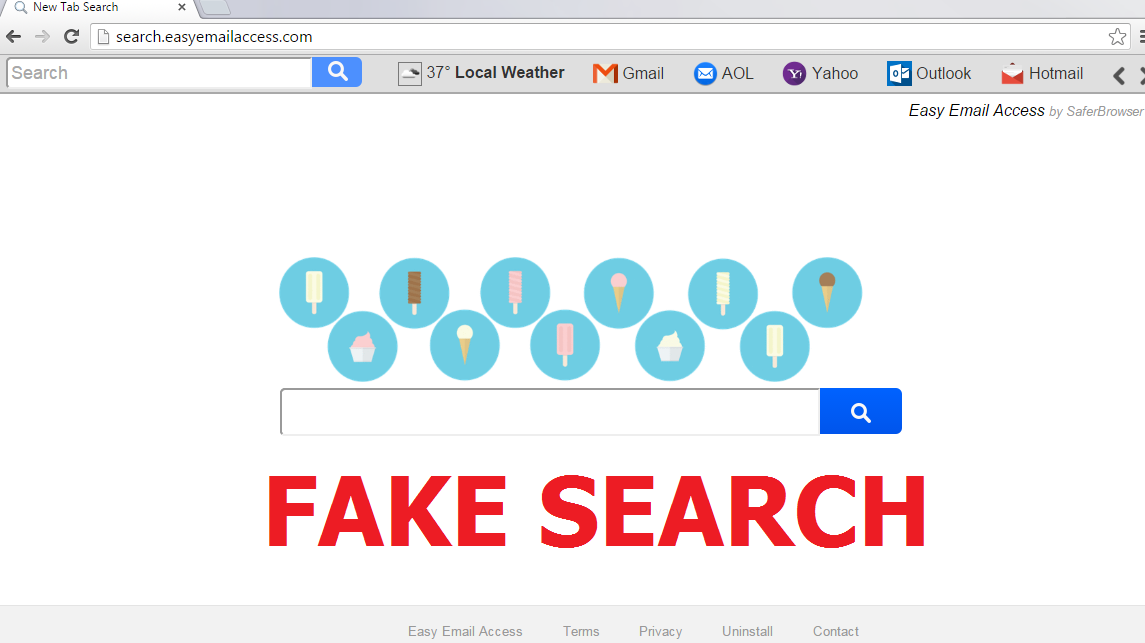Check the 37° Local Weather widget
The image size is (1145, 643).
pyautogui.click(x=481, y=73)
